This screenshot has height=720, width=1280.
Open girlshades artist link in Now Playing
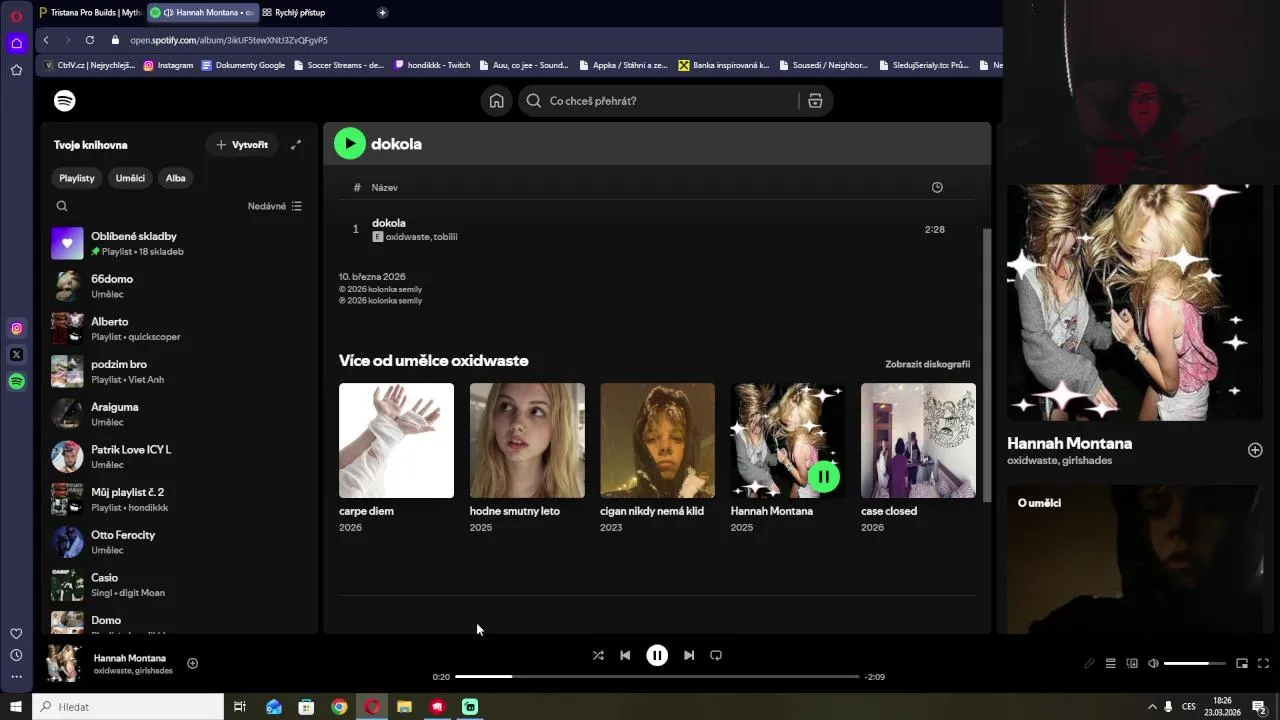(1089, 461)
